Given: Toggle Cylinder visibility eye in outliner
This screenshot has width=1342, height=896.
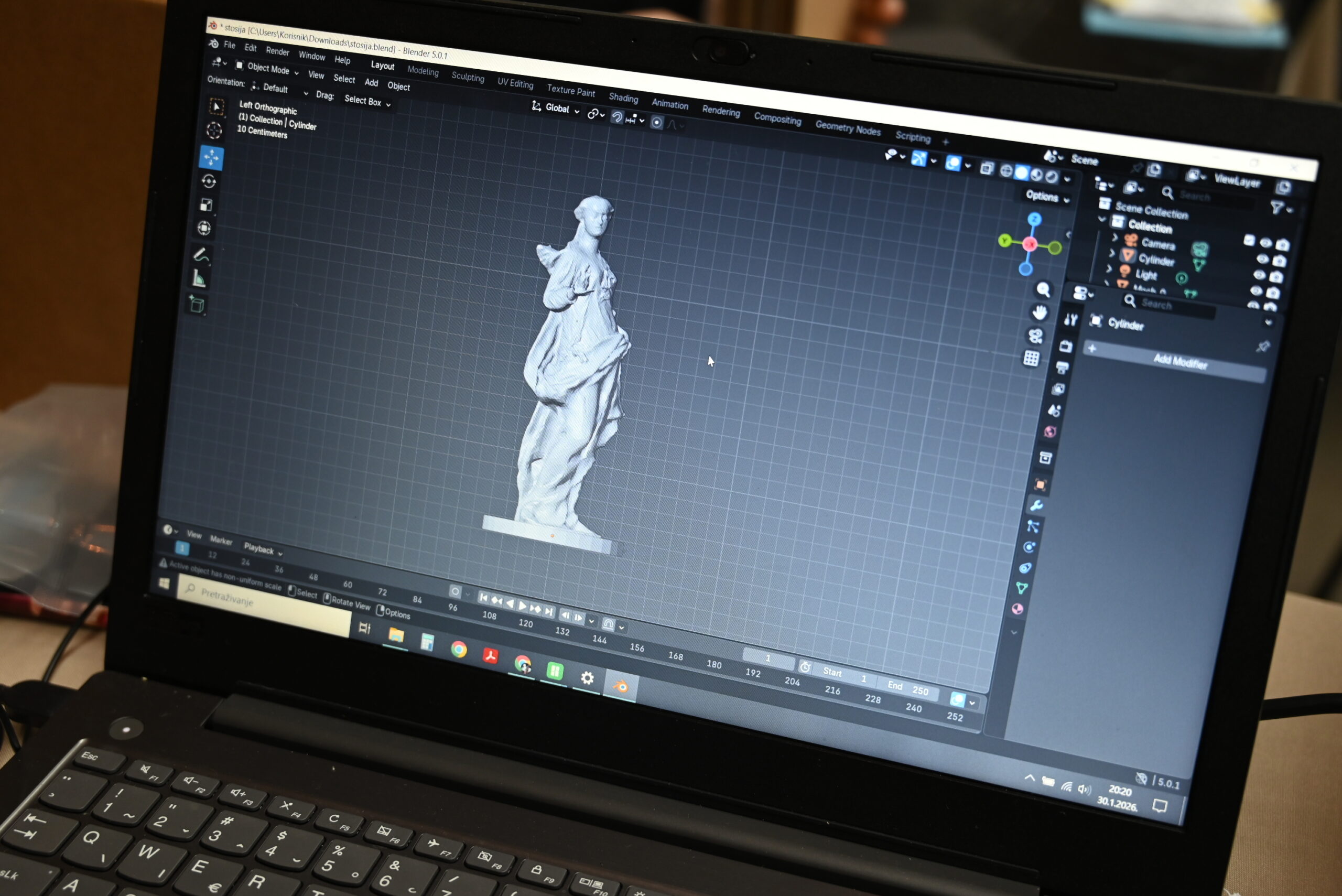Looking at the screenshot, I should click(x=1263, y=260).
